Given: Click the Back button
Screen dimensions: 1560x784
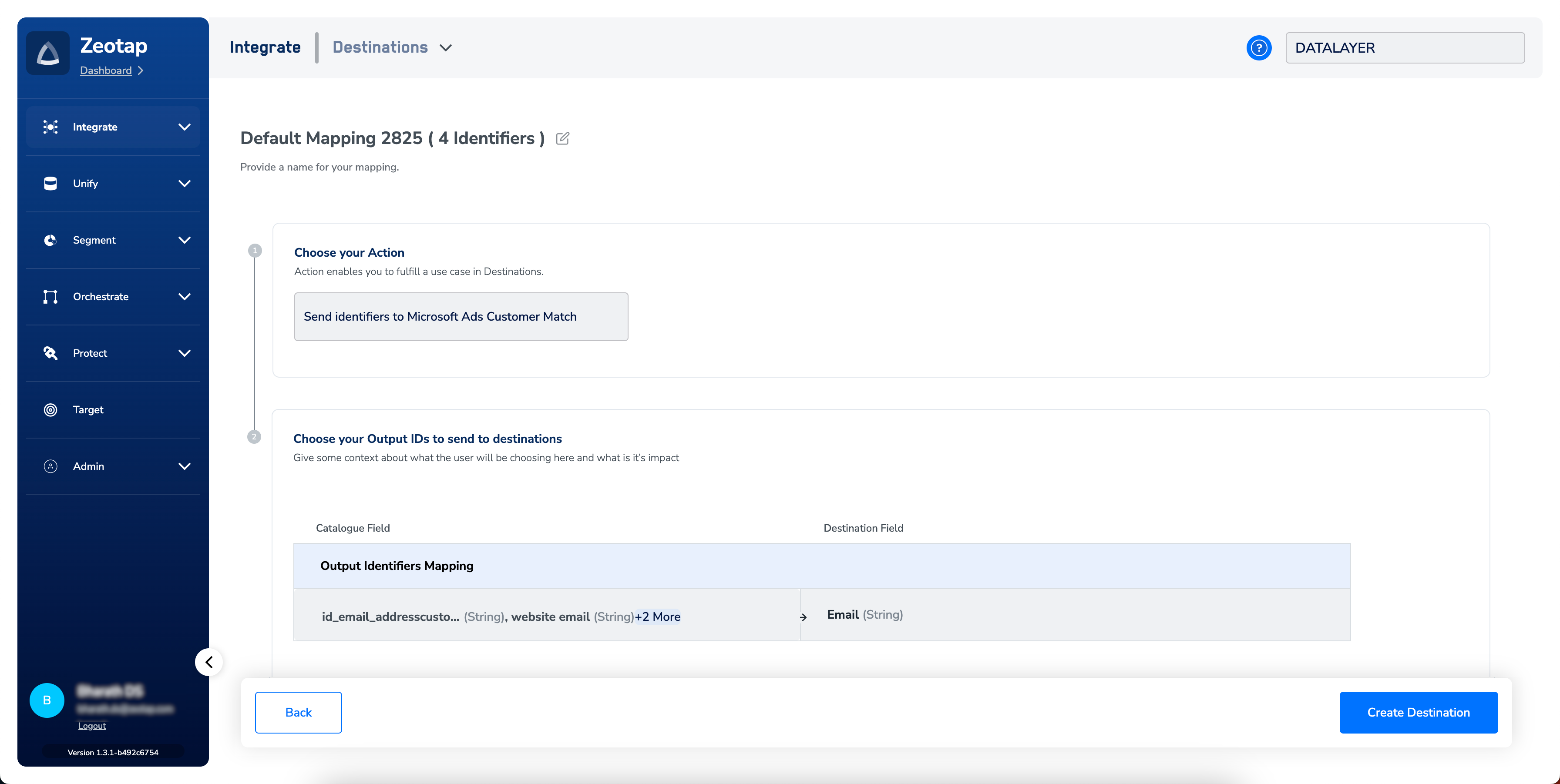Looking at the screenshot, I should (x=298, y=712).
